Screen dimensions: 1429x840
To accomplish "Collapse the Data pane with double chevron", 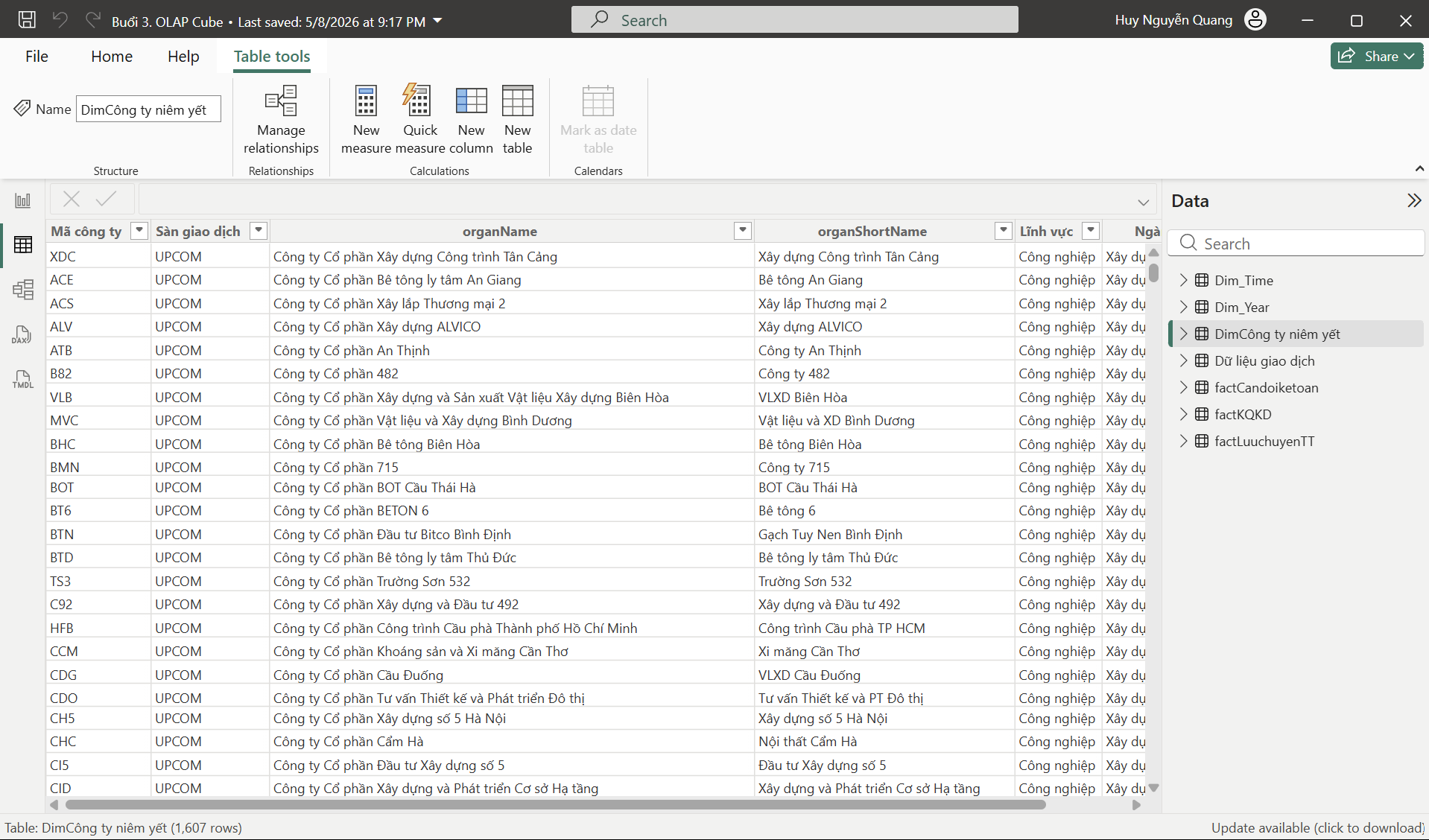I will tap(1413, 200).
